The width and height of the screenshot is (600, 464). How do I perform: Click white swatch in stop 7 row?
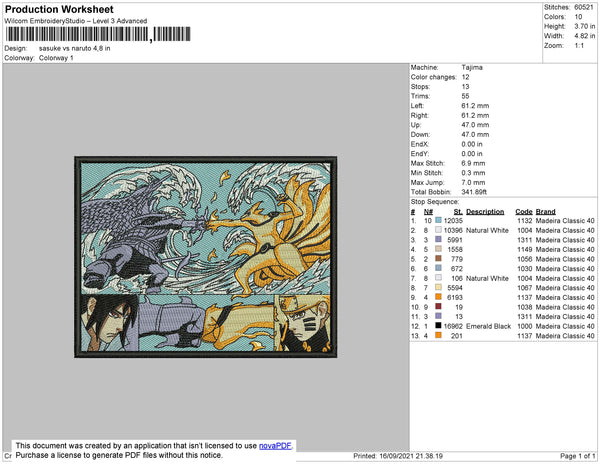[438, 278]
